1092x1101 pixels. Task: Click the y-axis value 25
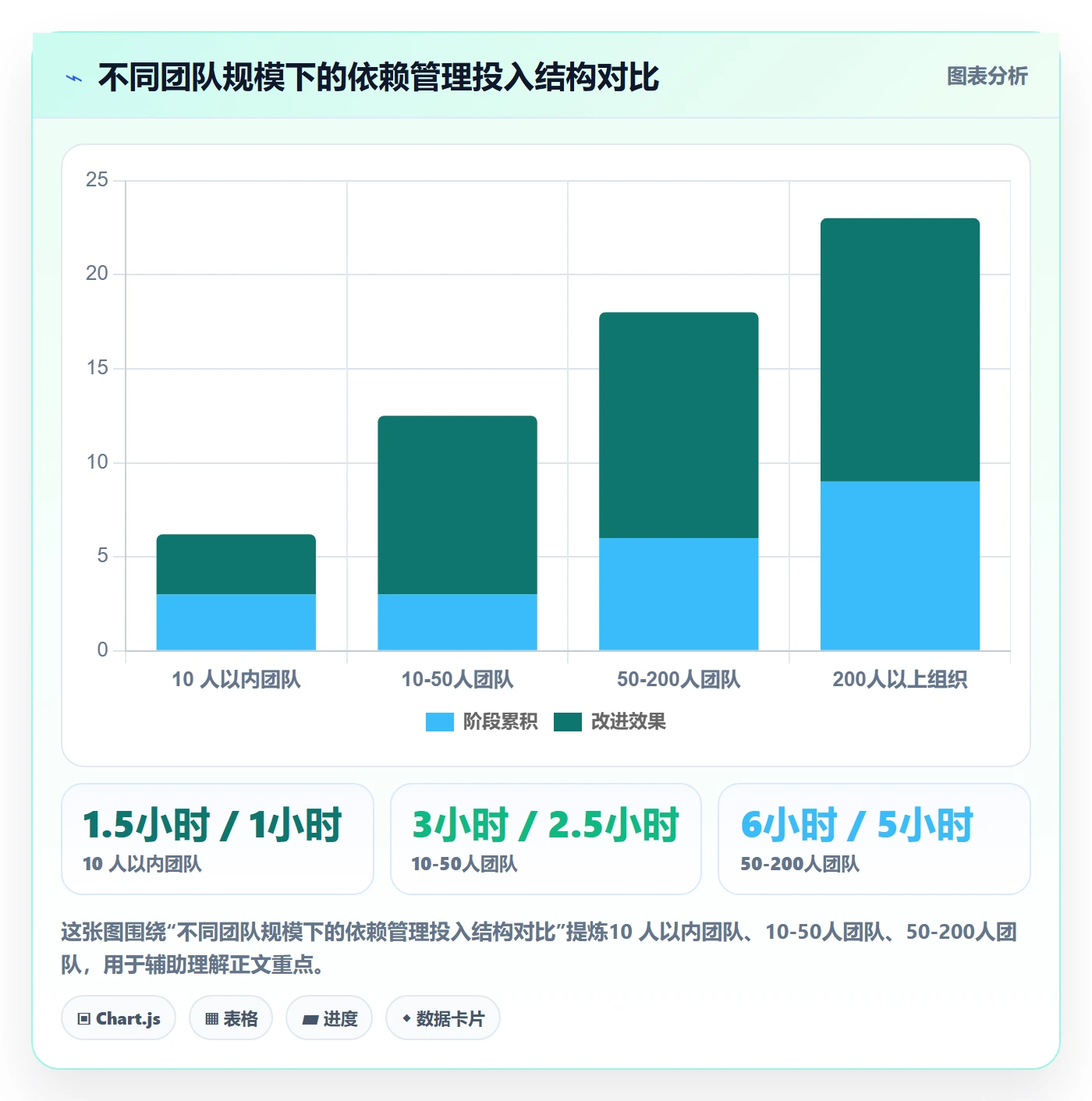(97, 180)
